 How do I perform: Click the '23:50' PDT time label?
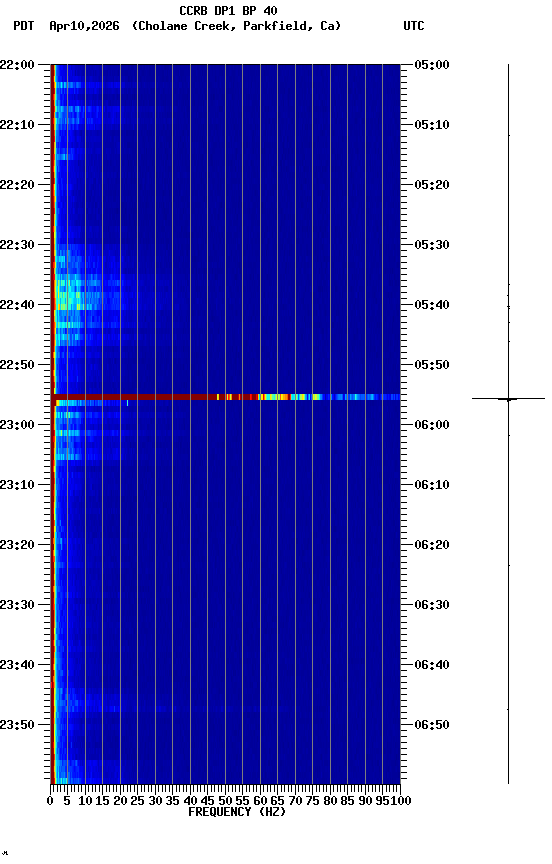[x=17, y=726]
